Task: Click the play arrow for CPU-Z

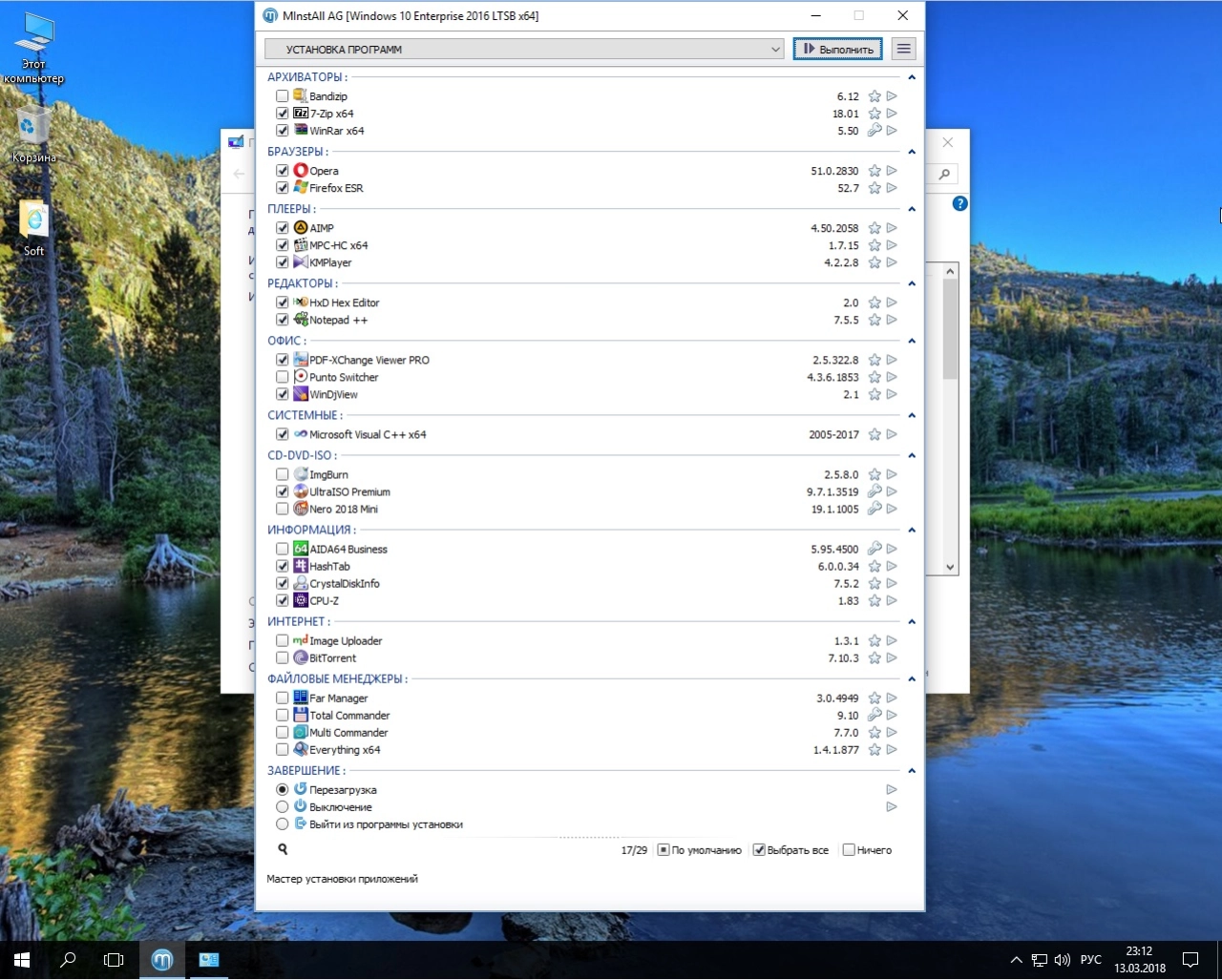Action: (892, 600)
